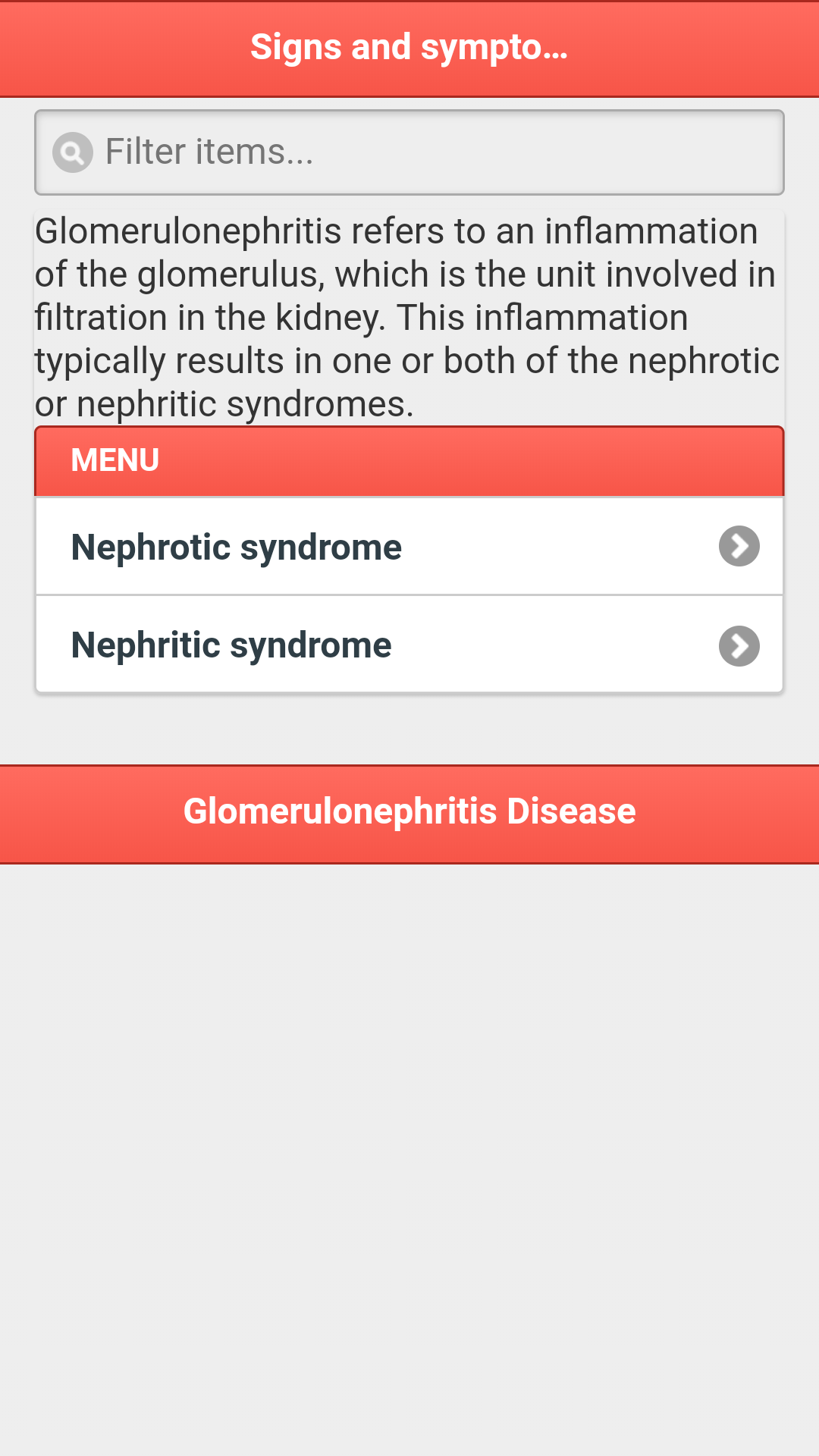Tap the Glomerulonephritis Disease footer title
Screen dimensions: 819x1456
tap(409, 811)
